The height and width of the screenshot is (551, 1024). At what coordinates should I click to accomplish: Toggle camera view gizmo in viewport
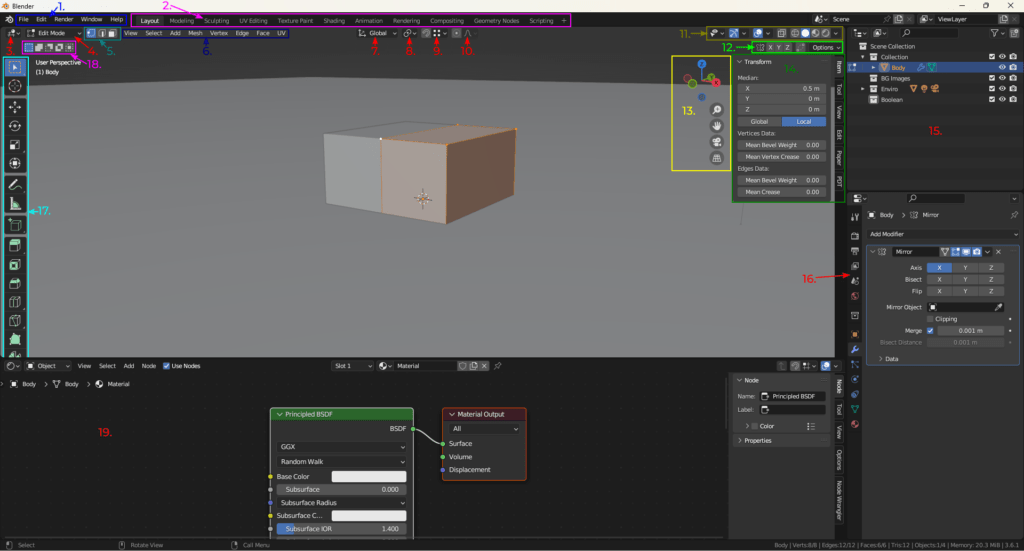(717, 142)
